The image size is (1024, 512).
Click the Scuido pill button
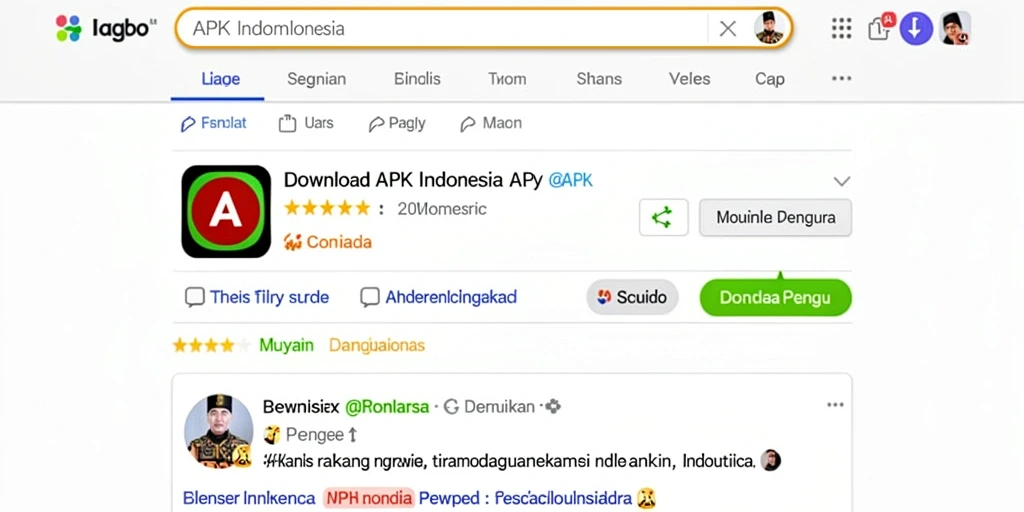coord(632,297)
